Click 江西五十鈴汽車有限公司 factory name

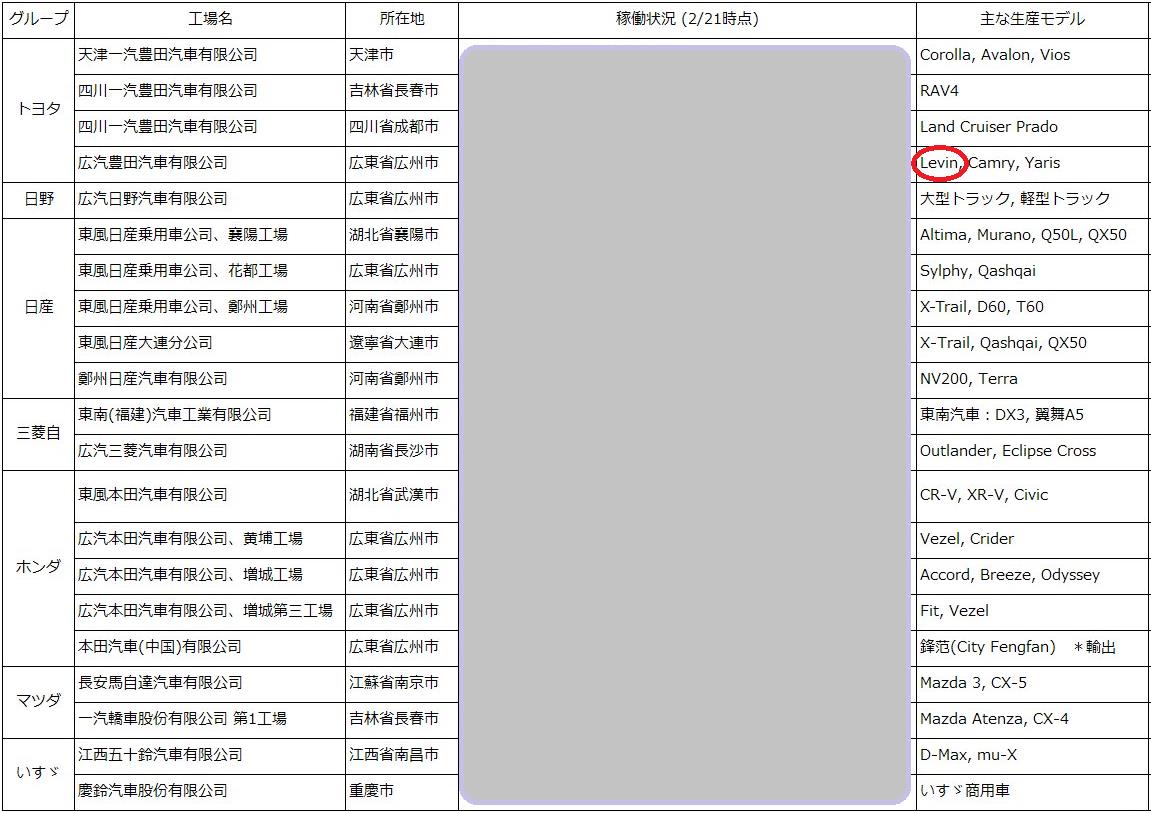click(x=160, y=754)
